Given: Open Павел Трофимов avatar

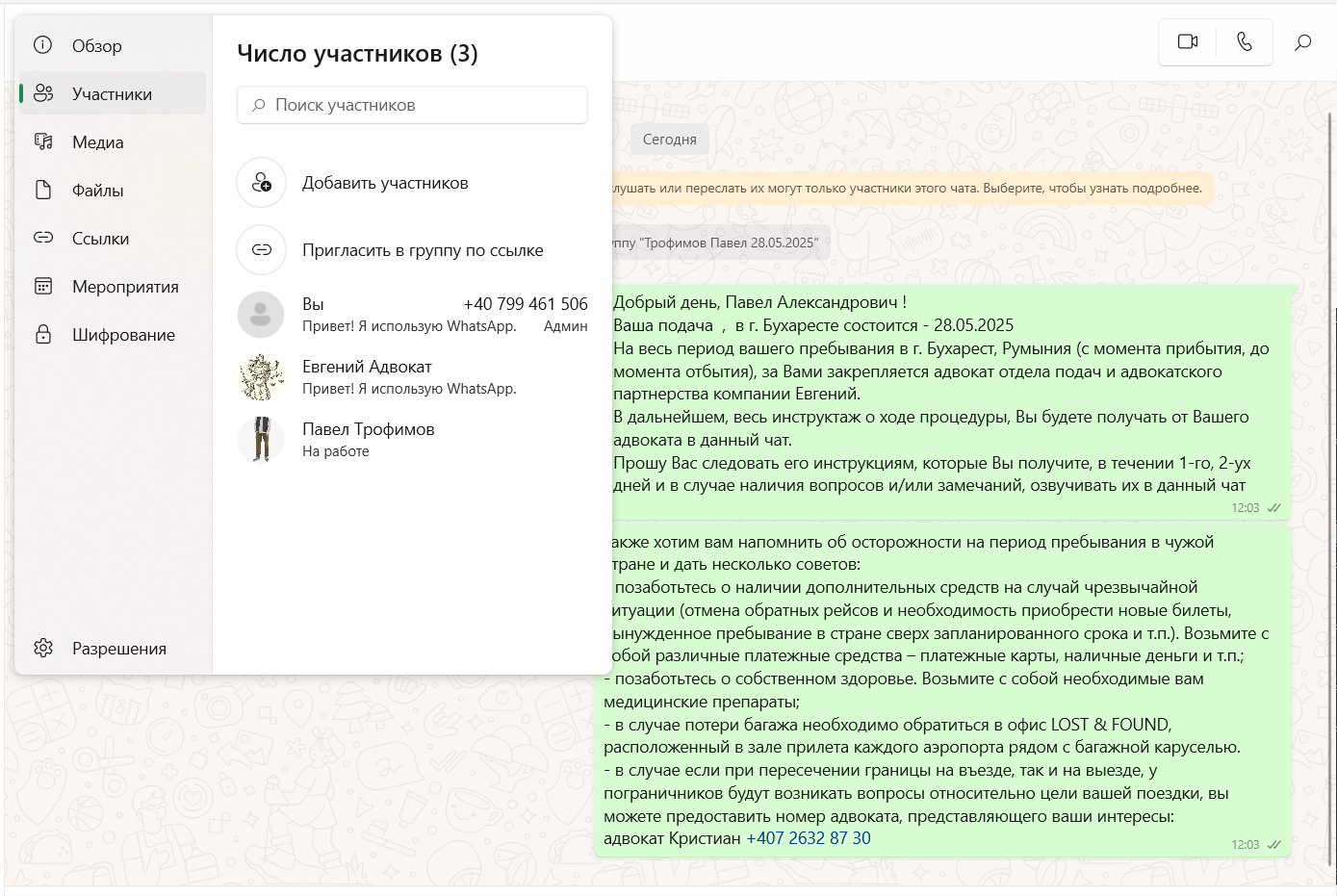Looking at the screenshot, I should click(261, 440).
